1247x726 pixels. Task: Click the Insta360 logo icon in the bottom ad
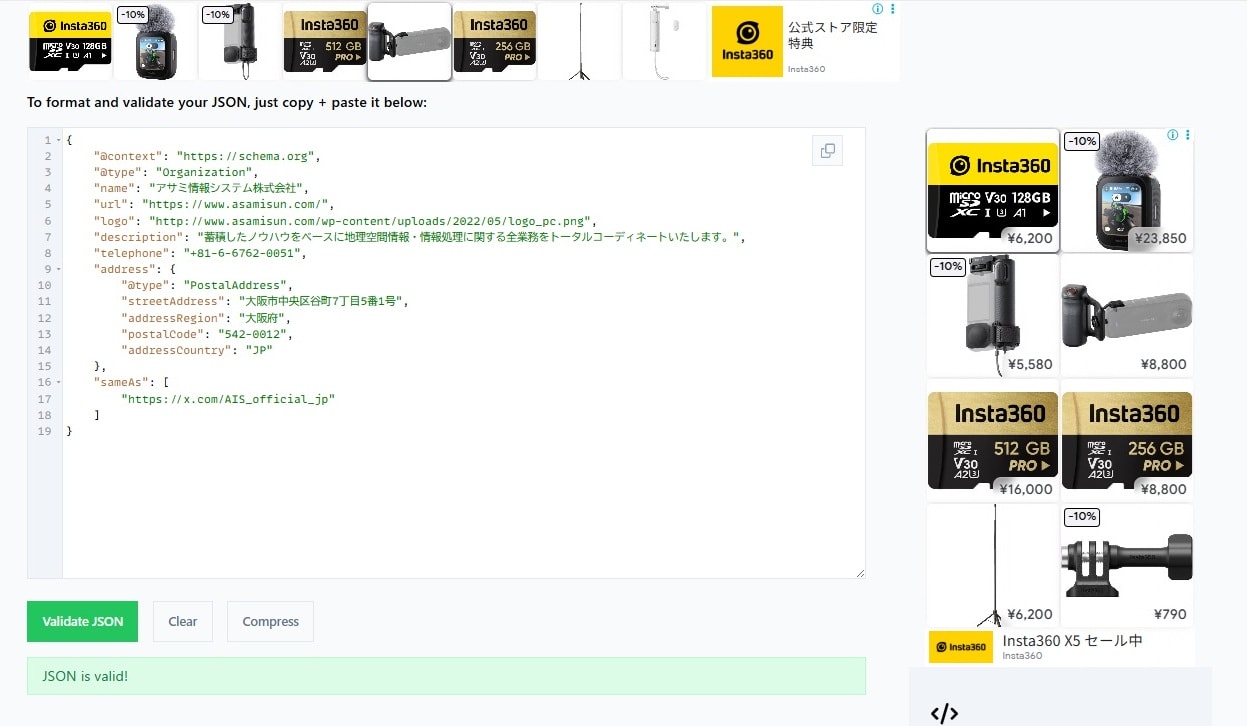961,646
